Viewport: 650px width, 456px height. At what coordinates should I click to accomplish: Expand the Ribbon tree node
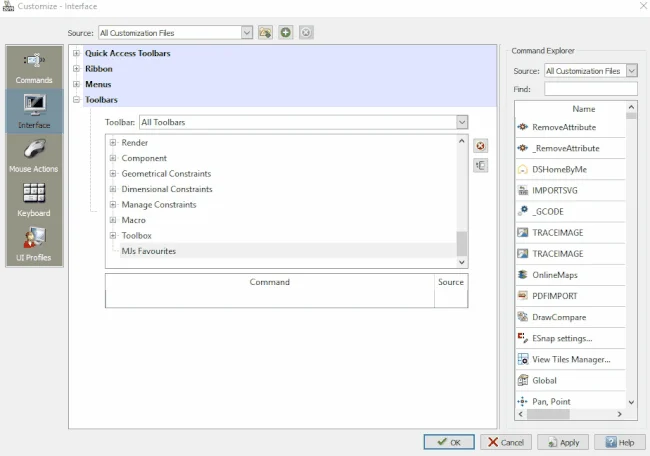click(77, 69)
